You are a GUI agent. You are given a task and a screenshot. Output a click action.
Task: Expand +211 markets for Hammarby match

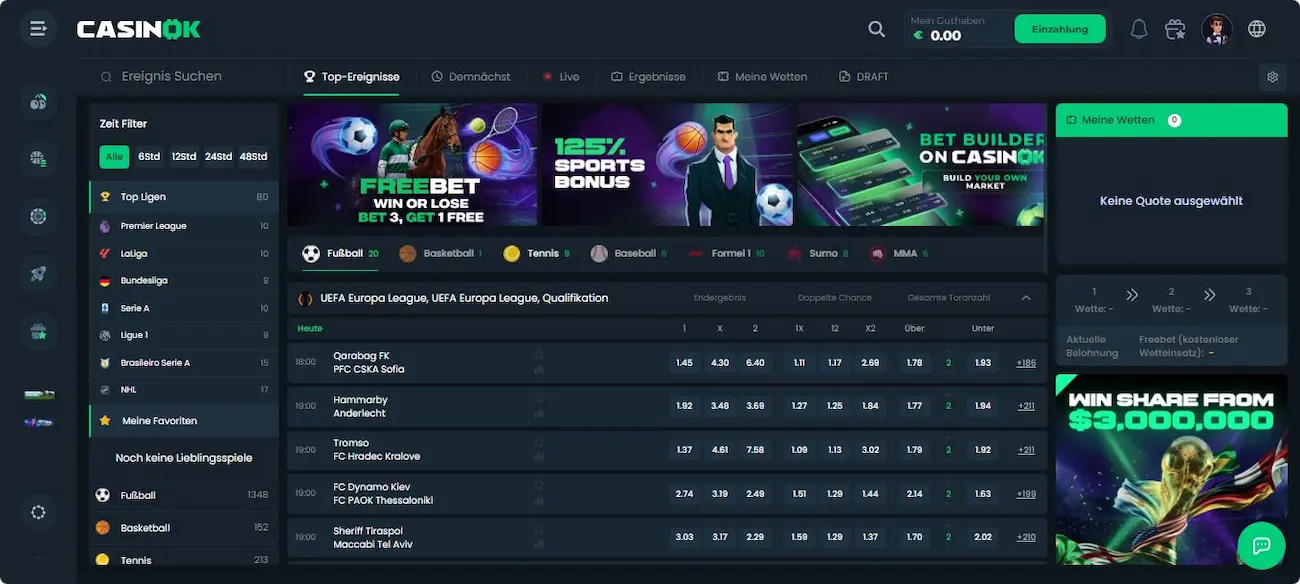(x=1026, y=406)
